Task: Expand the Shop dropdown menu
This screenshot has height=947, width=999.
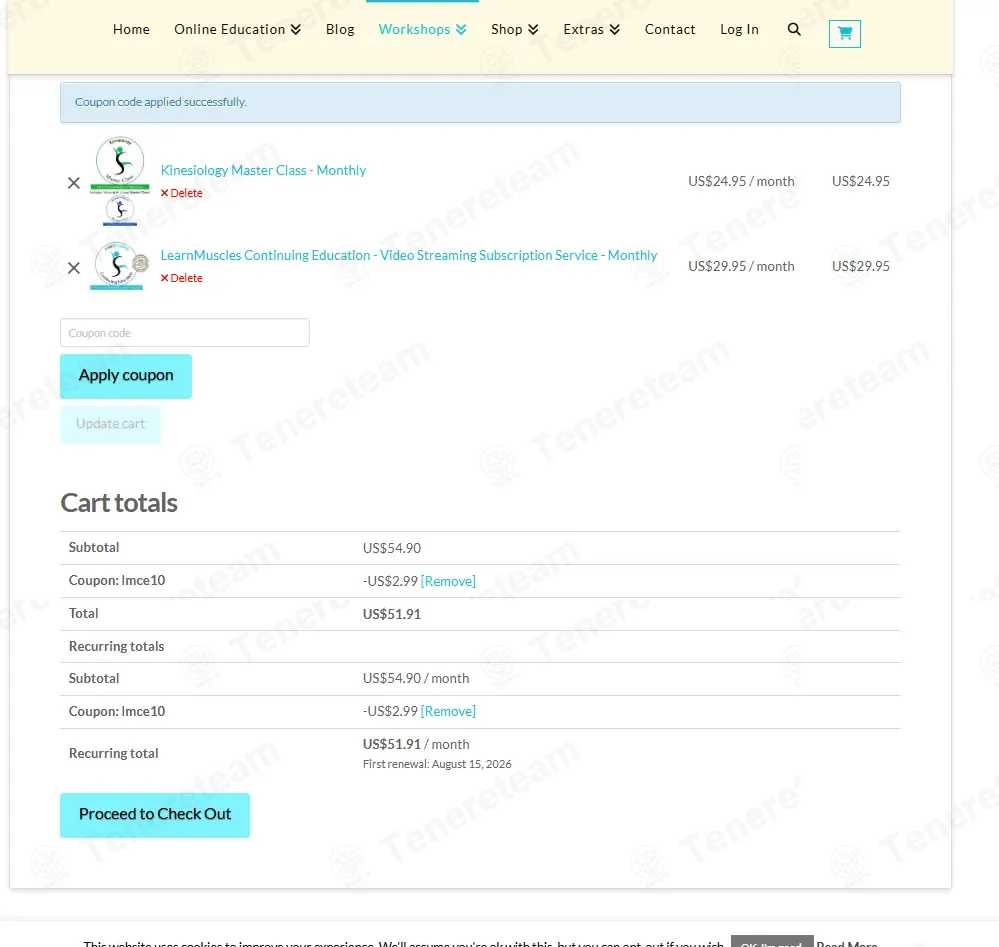Action: (515, 29)
